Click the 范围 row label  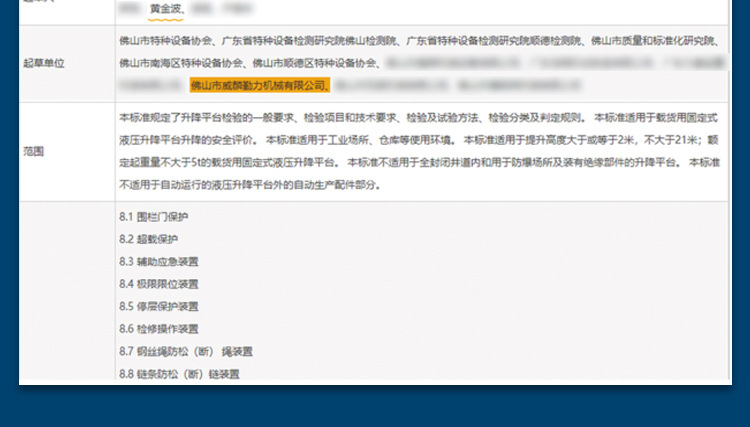point(33,151)
